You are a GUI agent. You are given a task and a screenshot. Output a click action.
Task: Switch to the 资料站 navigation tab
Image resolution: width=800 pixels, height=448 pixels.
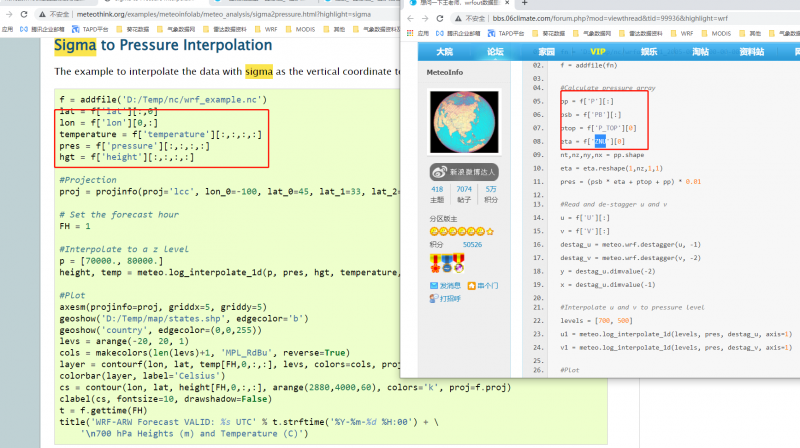751,51
